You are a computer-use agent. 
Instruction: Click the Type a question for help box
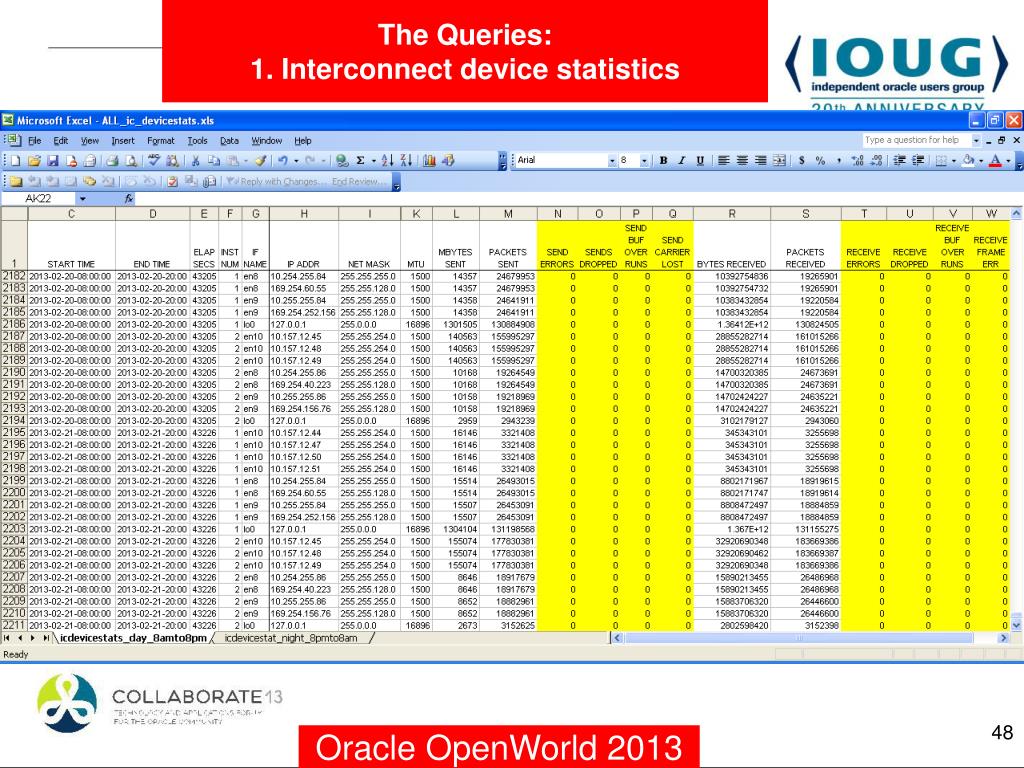(x=916, y=140)
